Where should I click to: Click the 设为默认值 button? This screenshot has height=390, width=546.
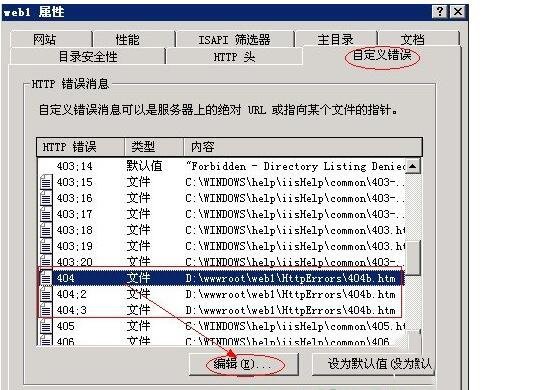pyautogui.click(x=373, y=364)
